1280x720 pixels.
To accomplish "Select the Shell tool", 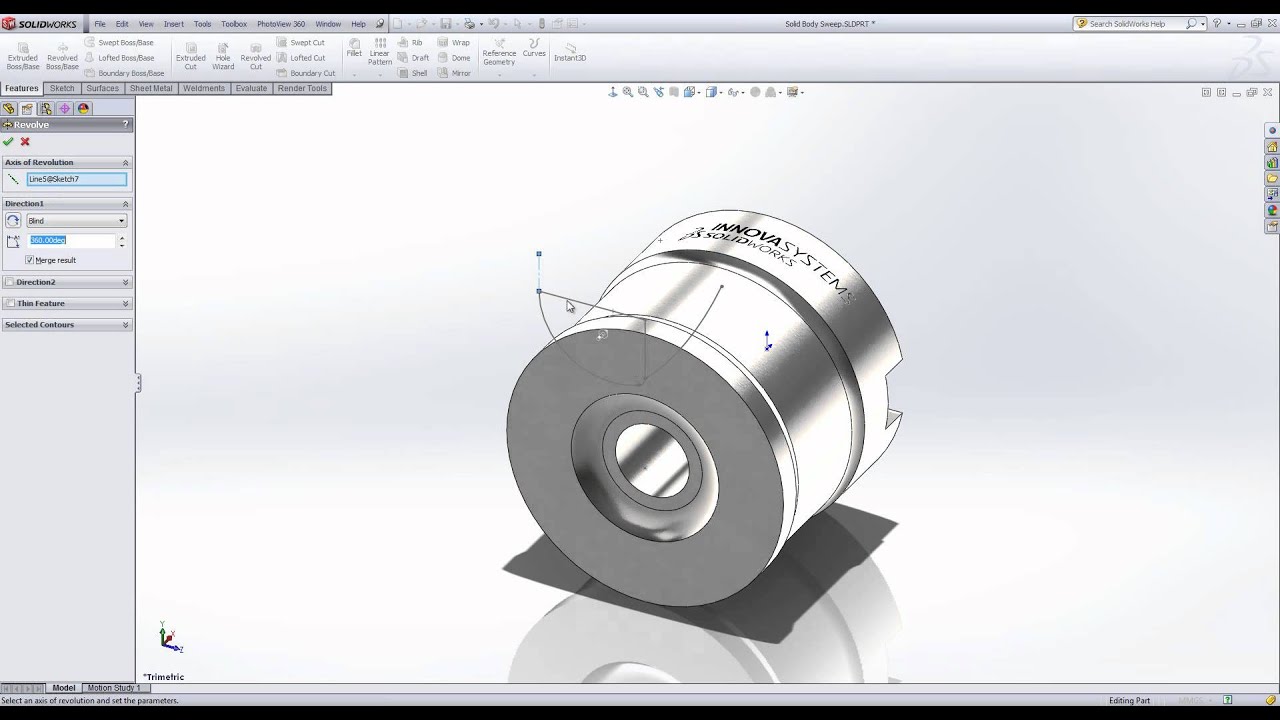I will [x=413, y=73].
